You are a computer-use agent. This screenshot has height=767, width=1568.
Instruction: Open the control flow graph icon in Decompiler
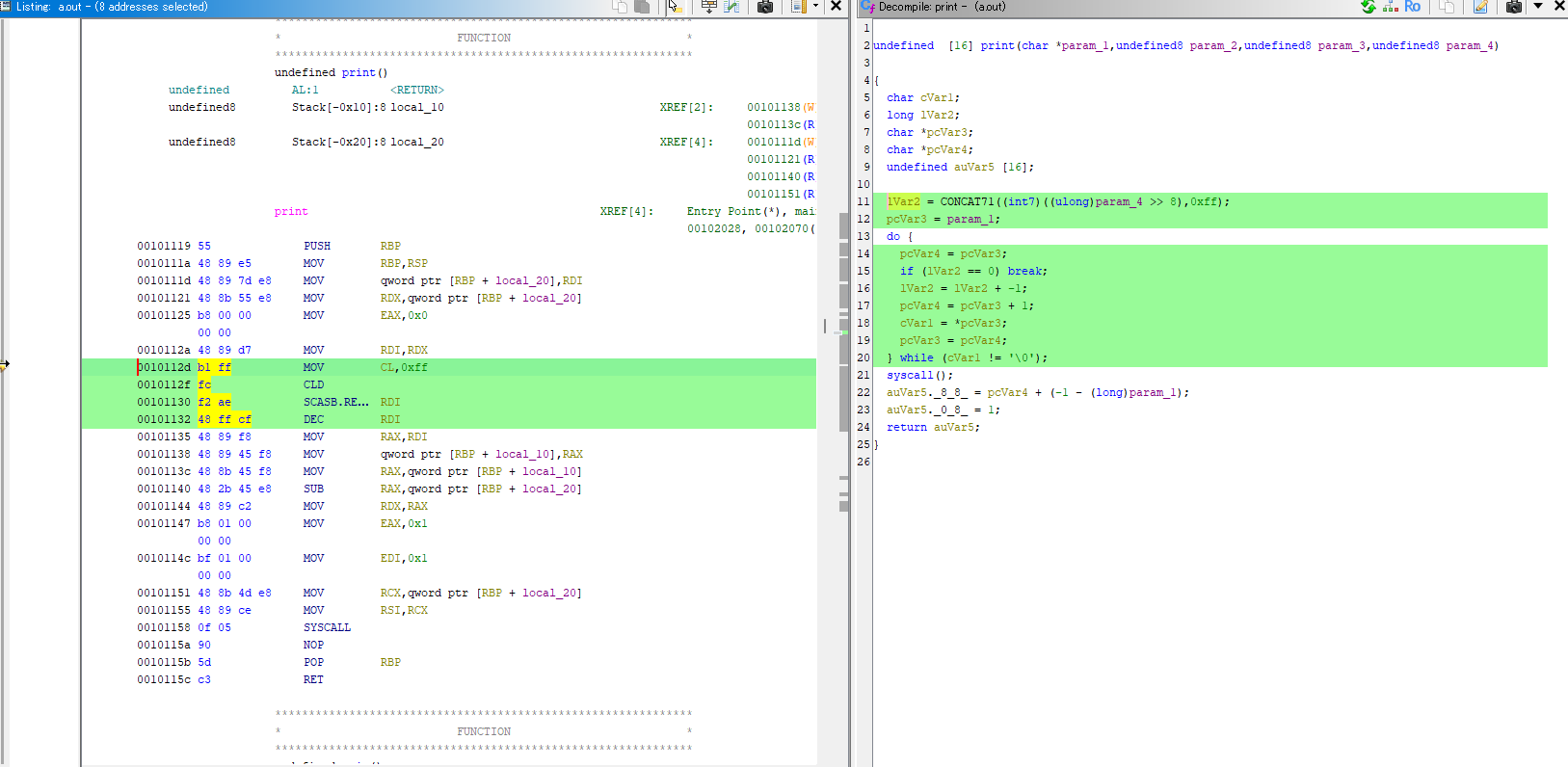(1390, 7)
